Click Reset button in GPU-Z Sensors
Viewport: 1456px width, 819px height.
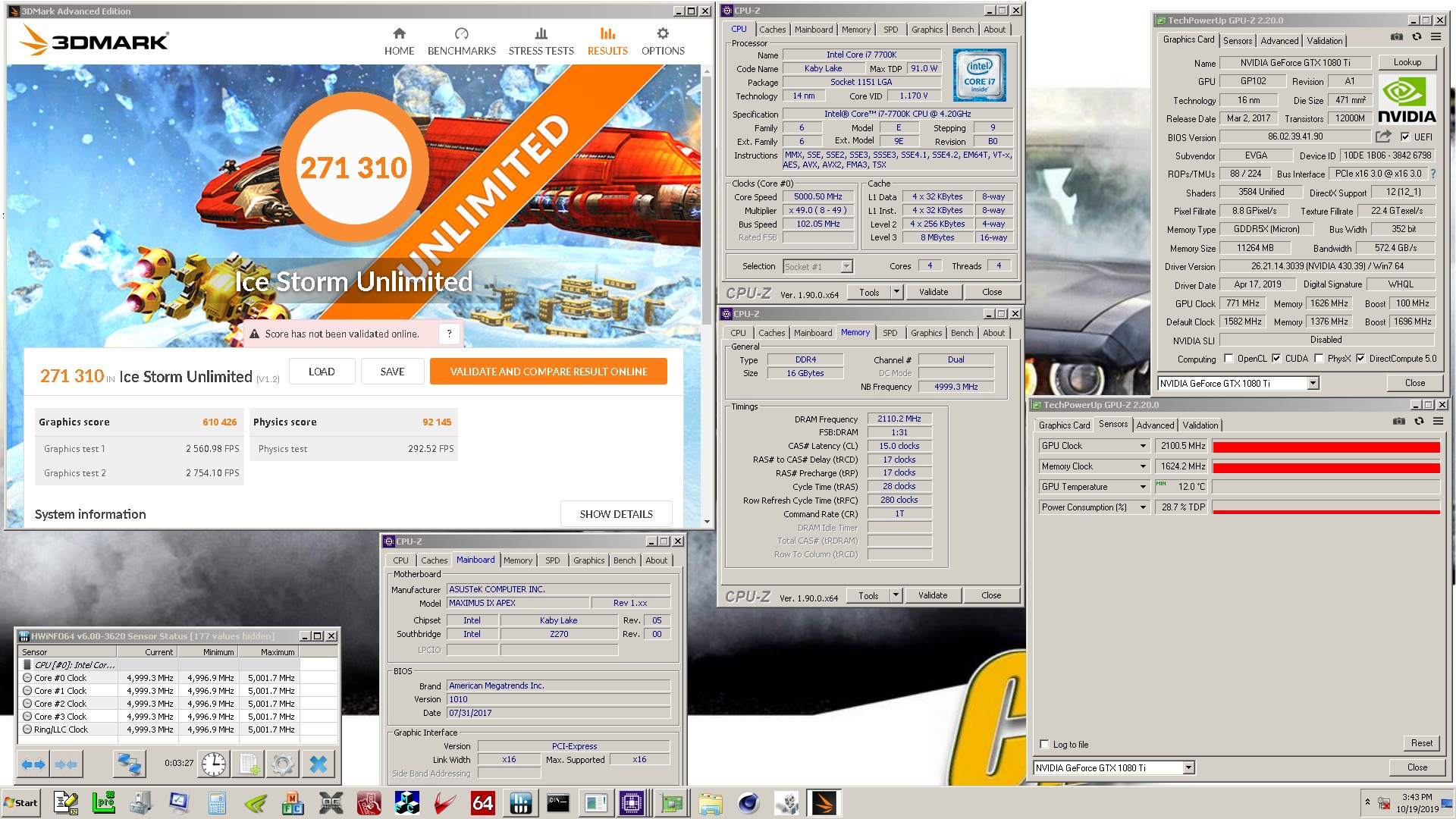(x=1421, y=743)
